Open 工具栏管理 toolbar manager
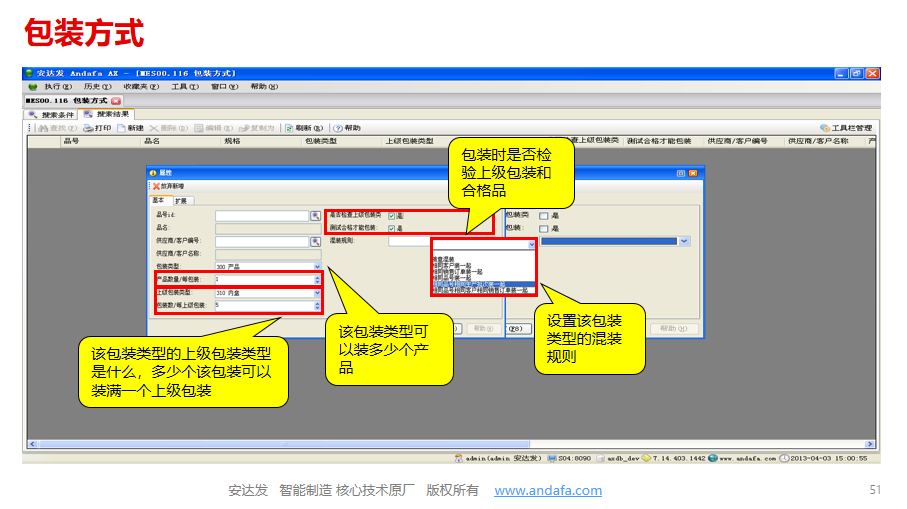Image resolution: width=907 pixels, height=509 pixels. 846,128
